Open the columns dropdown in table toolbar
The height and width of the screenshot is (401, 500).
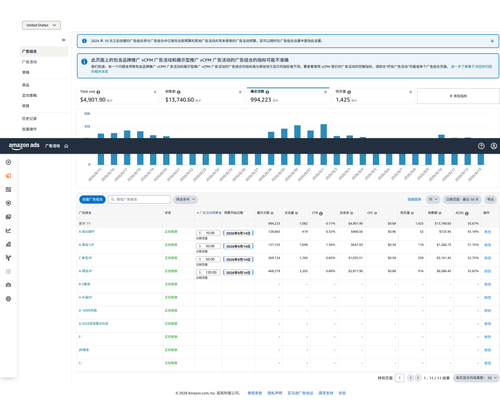pos(433,199)
